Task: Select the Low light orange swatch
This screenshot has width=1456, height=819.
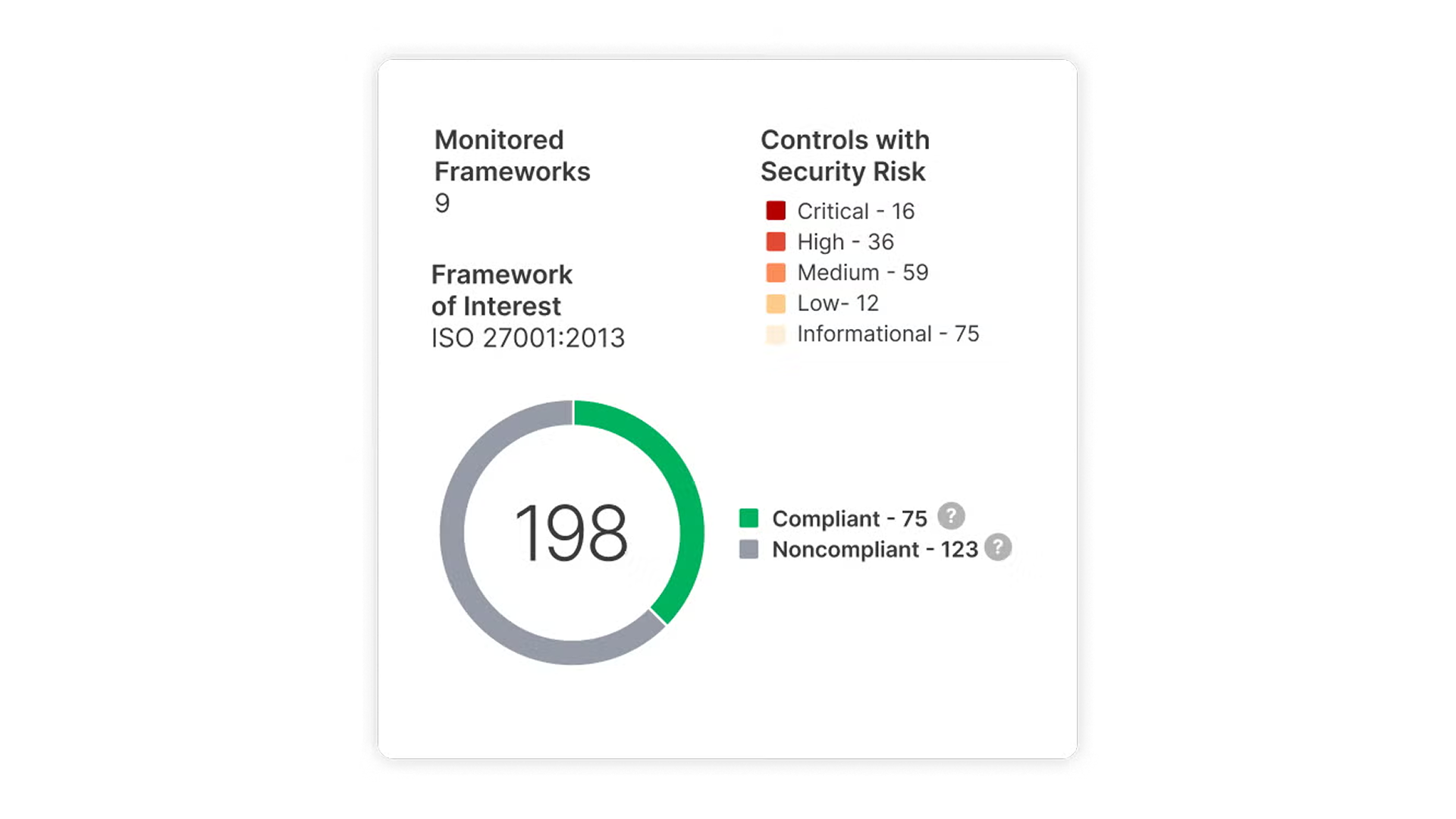Action: pos(776,303)
